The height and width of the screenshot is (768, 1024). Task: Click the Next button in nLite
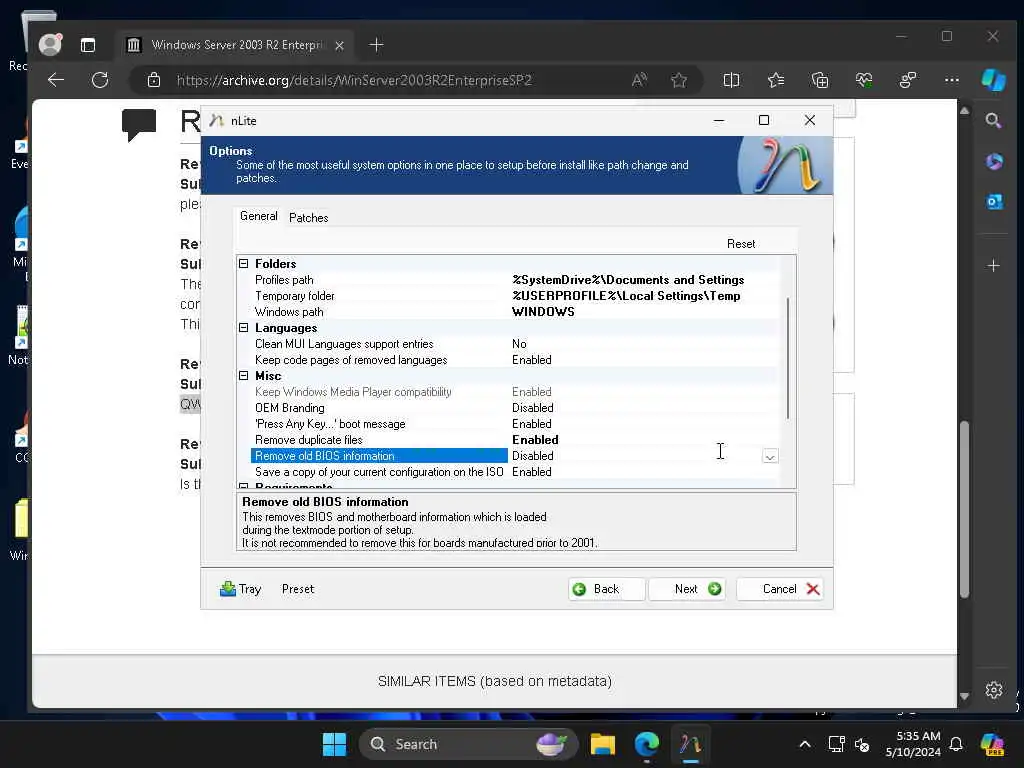click(x=688, y=589)
